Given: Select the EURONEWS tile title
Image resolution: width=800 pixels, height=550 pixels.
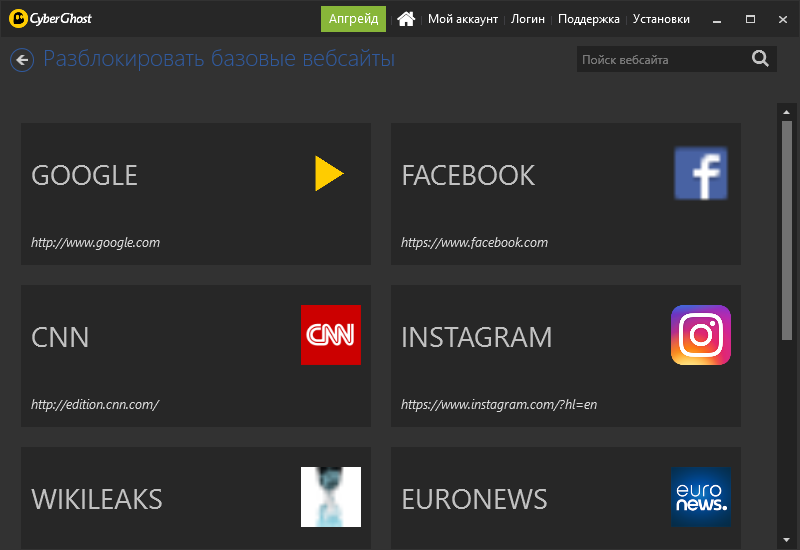Looking at the screenshot, I should (474, 499).
